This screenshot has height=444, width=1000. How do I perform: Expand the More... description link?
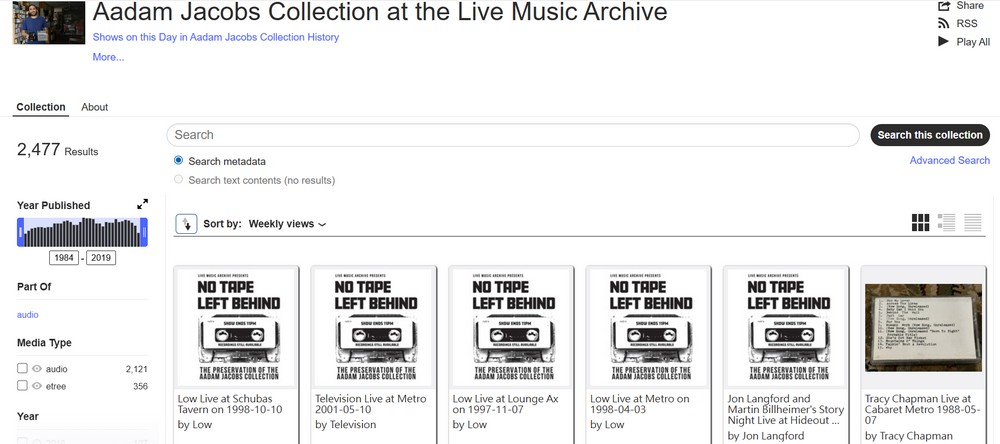click(x=108, y=57)
